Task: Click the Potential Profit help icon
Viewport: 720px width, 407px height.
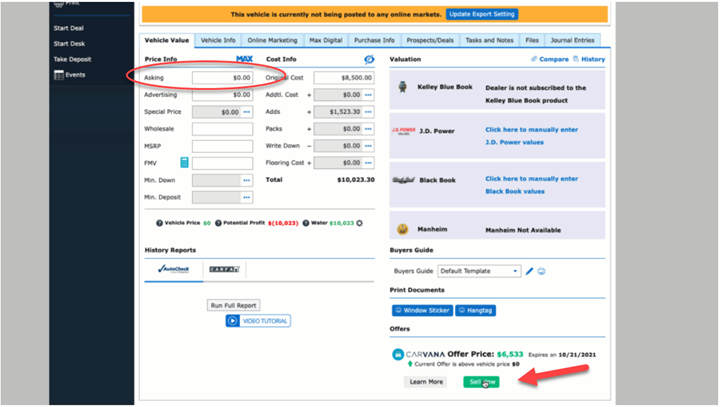Action: (x=218, y=223)
